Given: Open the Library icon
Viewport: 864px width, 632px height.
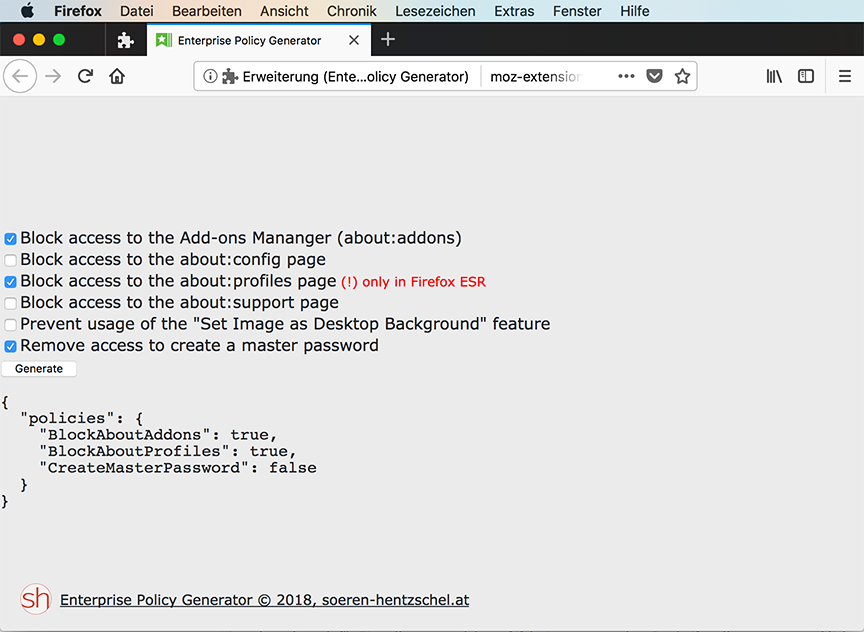Looking at the screenshot, I should pos(774,76).
